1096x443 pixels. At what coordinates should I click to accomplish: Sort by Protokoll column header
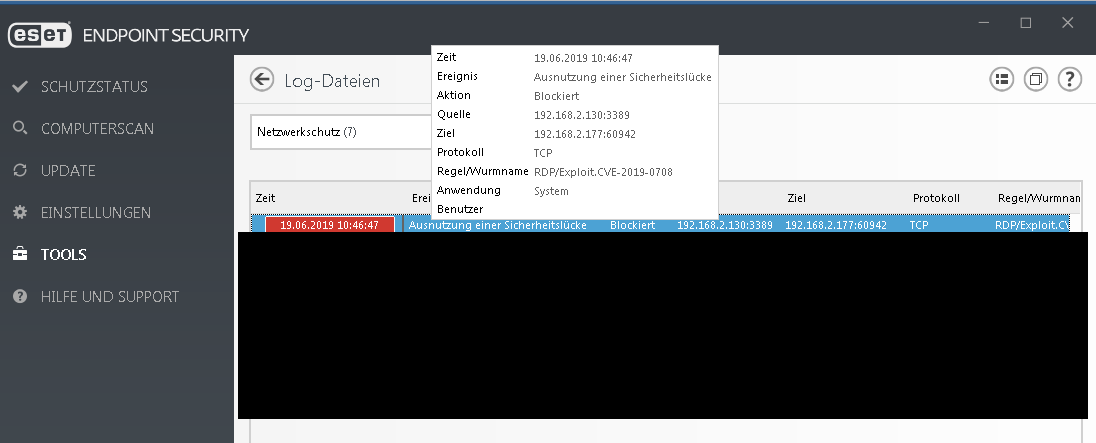coord(936,198)
